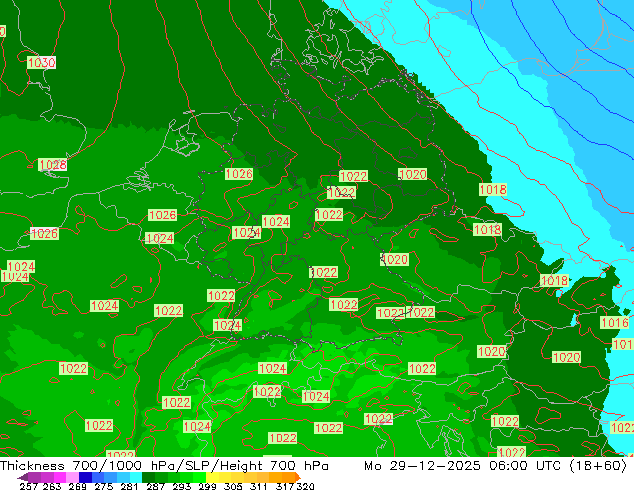
Task: Click the 275 legend value
Action: [104, 486]
